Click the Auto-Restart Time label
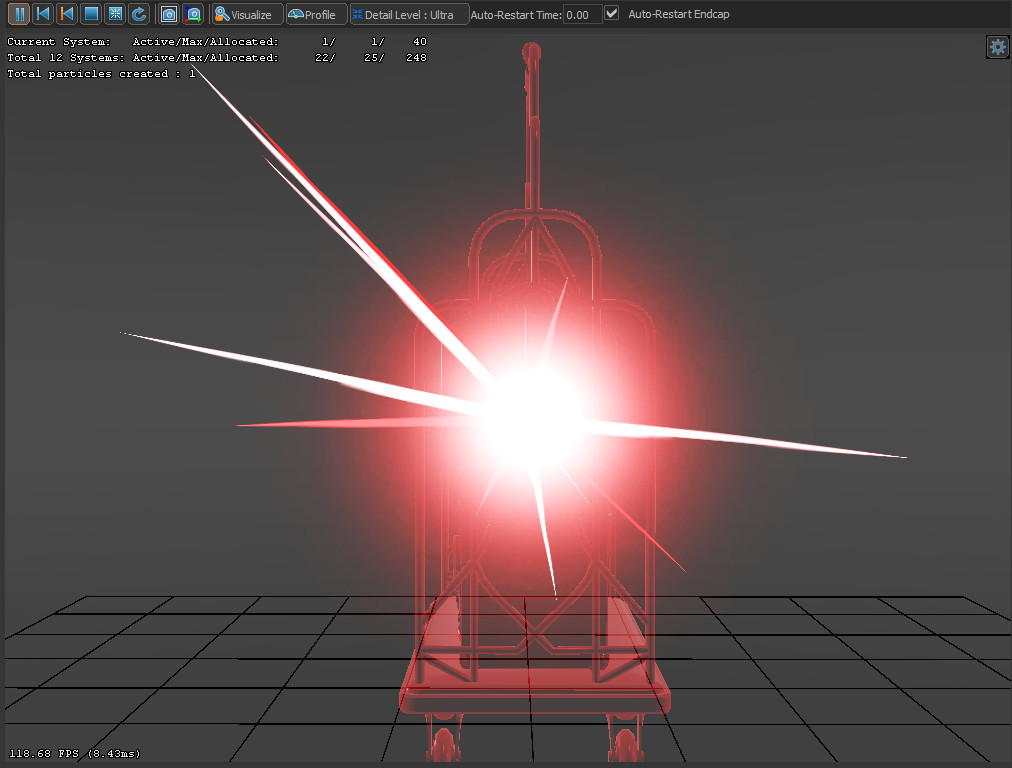1012x768 pixels. (x=515, y=15)
